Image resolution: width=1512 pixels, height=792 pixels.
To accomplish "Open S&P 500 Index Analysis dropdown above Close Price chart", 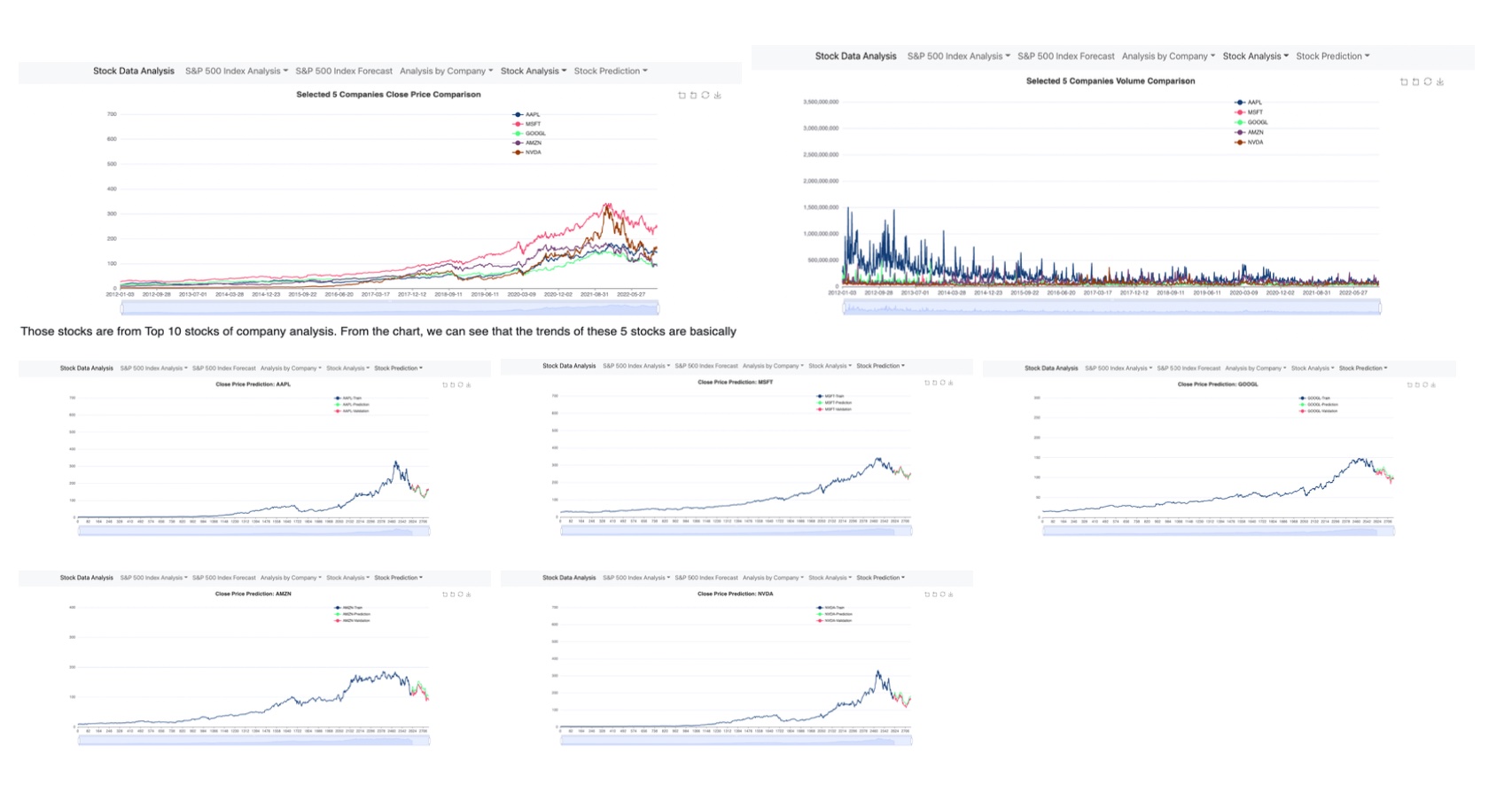I will pos(237,71).
